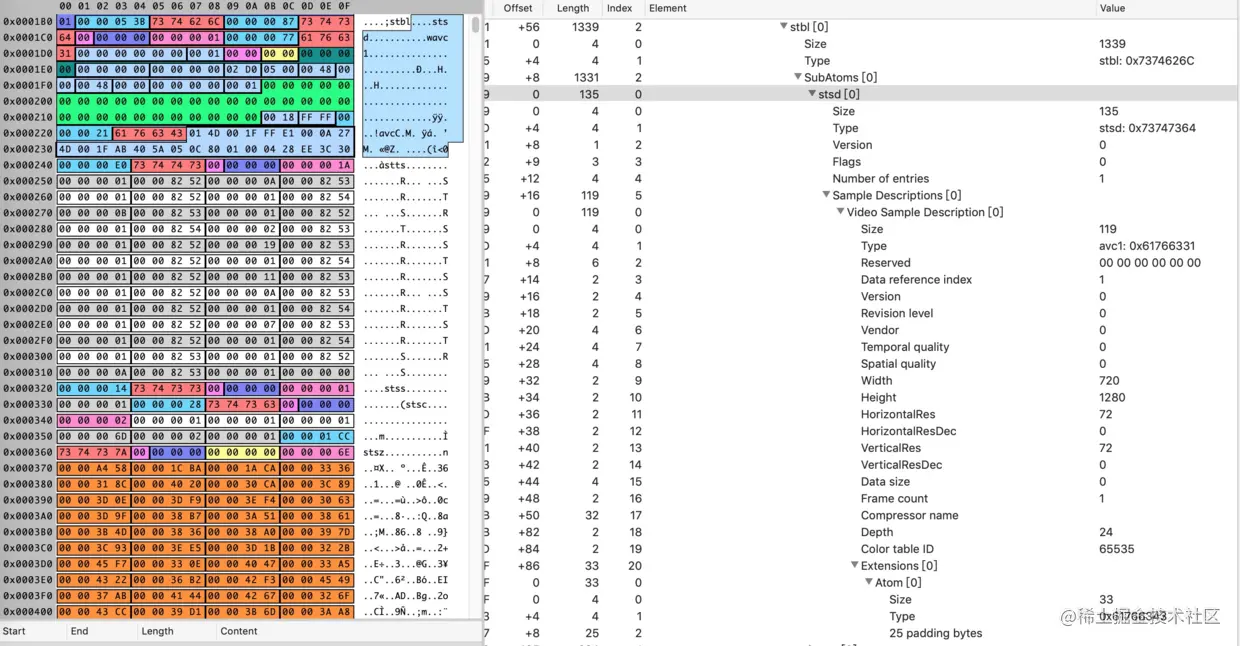Collapse the SubAtoms [0] node
Screen dimensions: 1240x646
(x=798, y=77)
